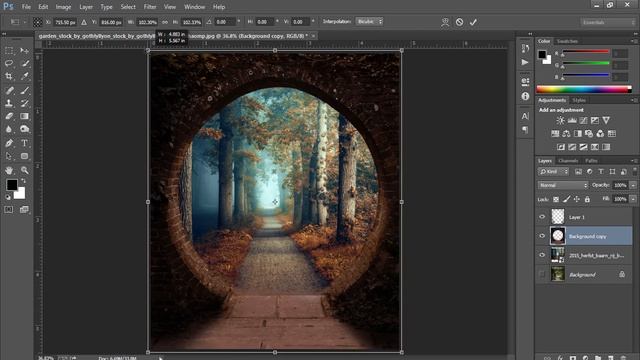Open the Image menu

click(x=63, y=7)
